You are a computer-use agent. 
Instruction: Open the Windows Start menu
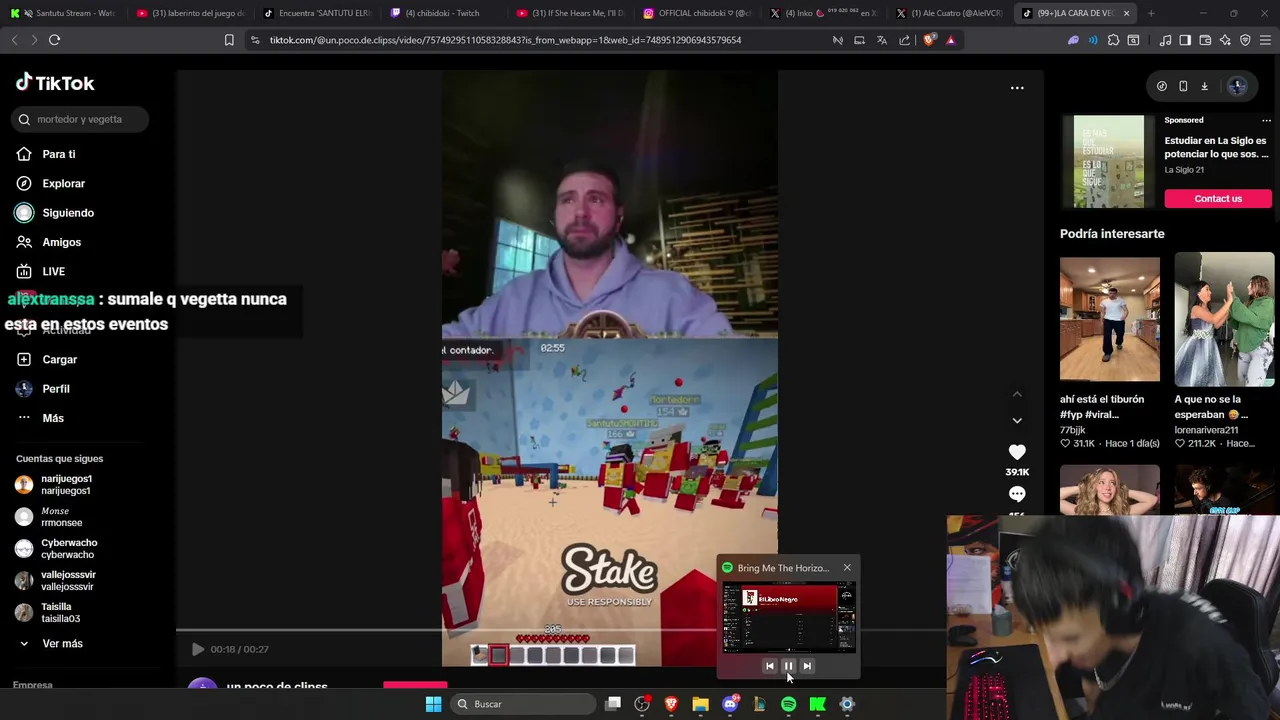tap(433, 704)
